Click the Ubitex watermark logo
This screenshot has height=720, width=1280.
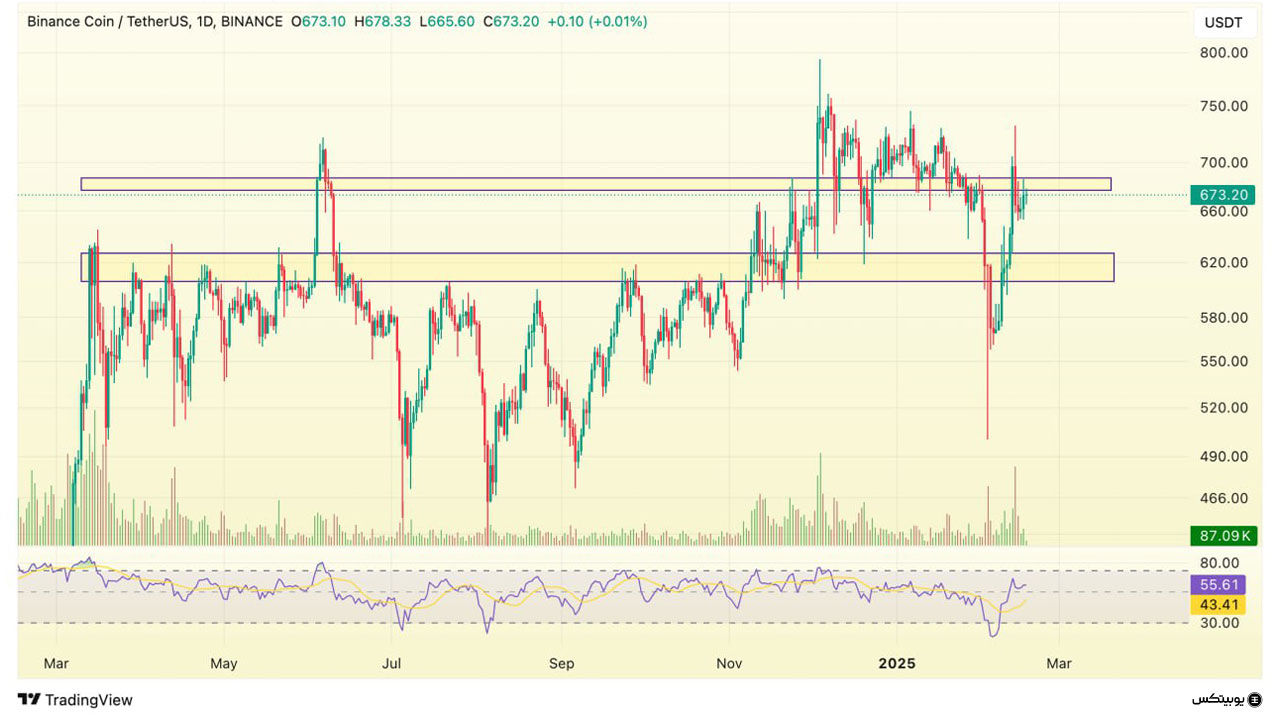point(1226,699)
